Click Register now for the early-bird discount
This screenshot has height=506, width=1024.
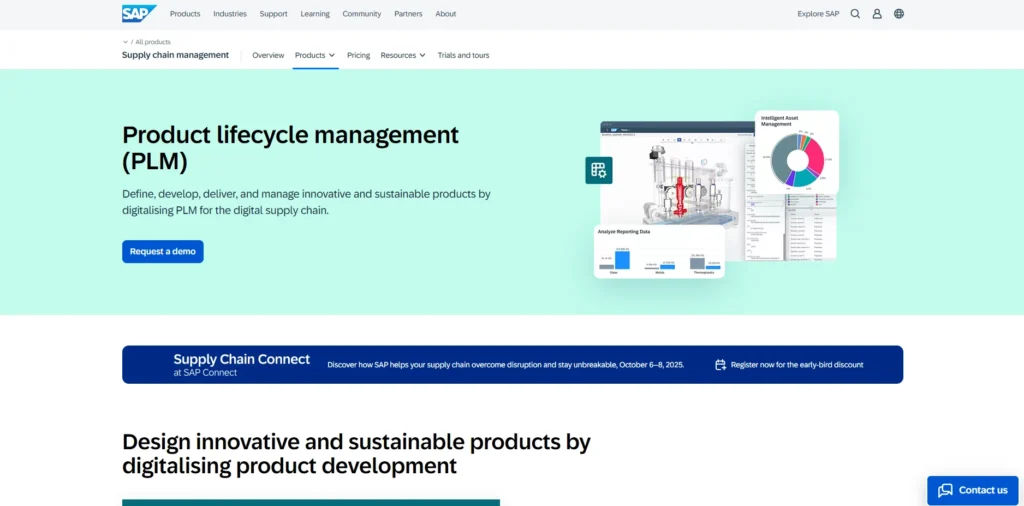(797, 365)
